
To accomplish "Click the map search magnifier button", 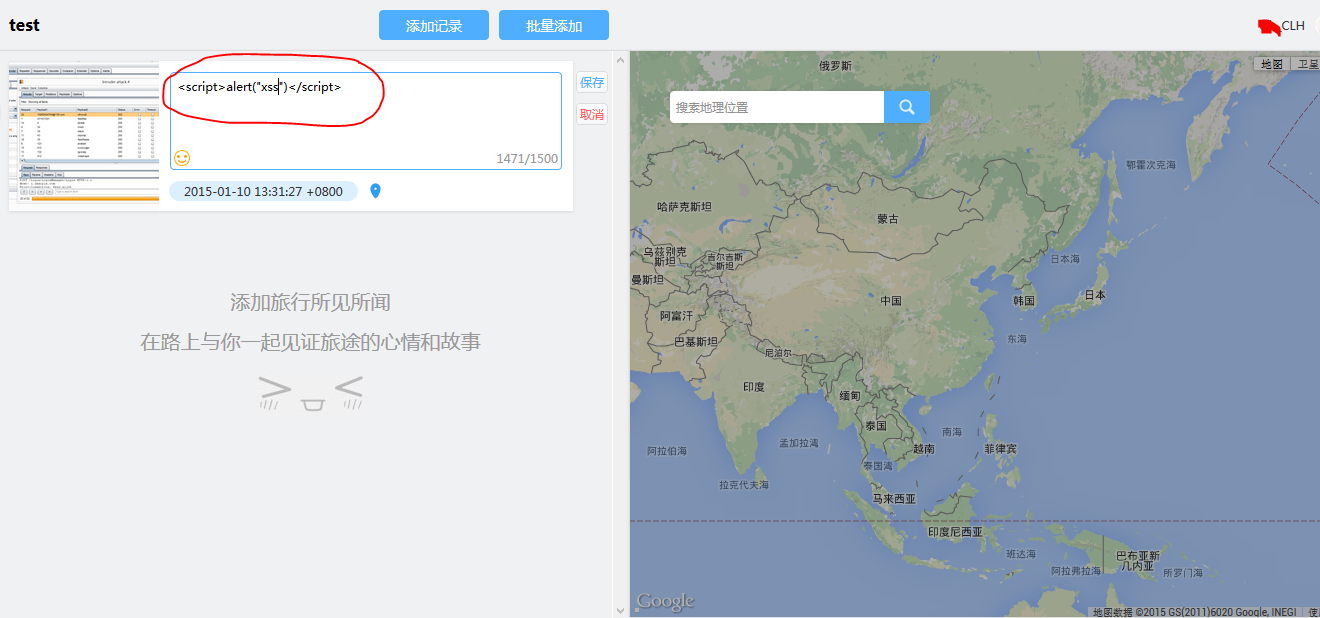I will (907, 107).
